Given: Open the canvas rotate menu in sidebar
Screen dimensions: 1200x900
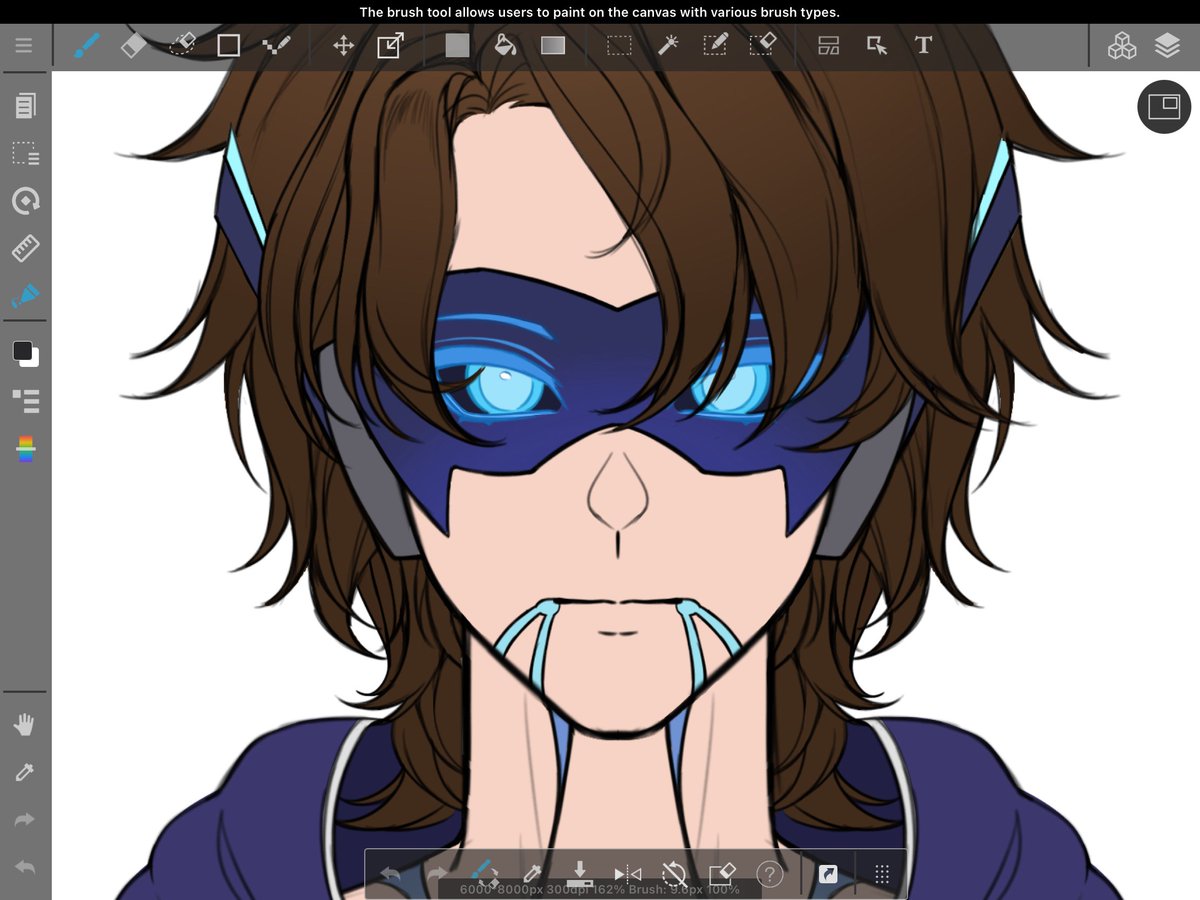Looking at the screenshot, I should 26,201.
